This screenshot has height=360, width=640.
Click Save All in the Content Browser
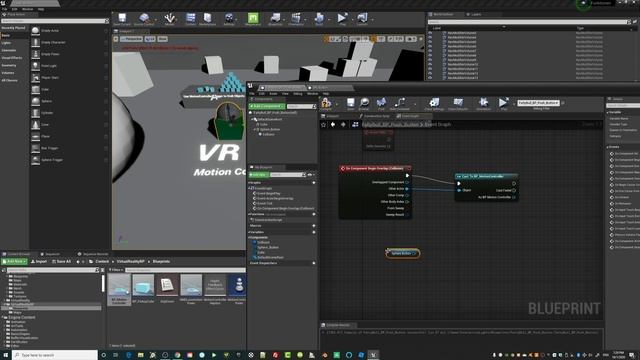pyautogui.click(x=62, y=261)
